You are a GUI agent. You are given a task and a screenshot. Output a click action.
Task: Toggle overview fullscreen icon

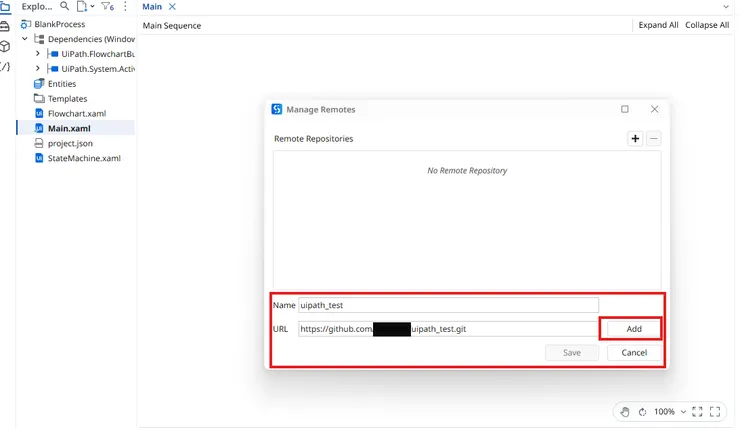tap(715, 412)
